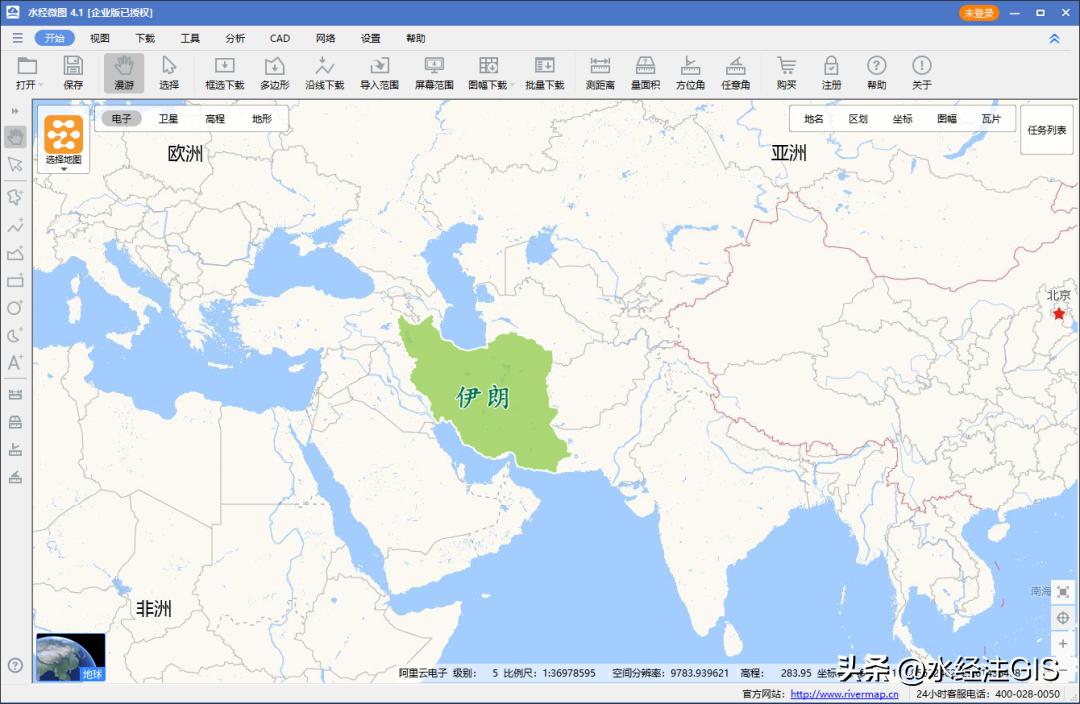
Task: Select the left sidebar pan hand tool
Action: click(15, 136)
